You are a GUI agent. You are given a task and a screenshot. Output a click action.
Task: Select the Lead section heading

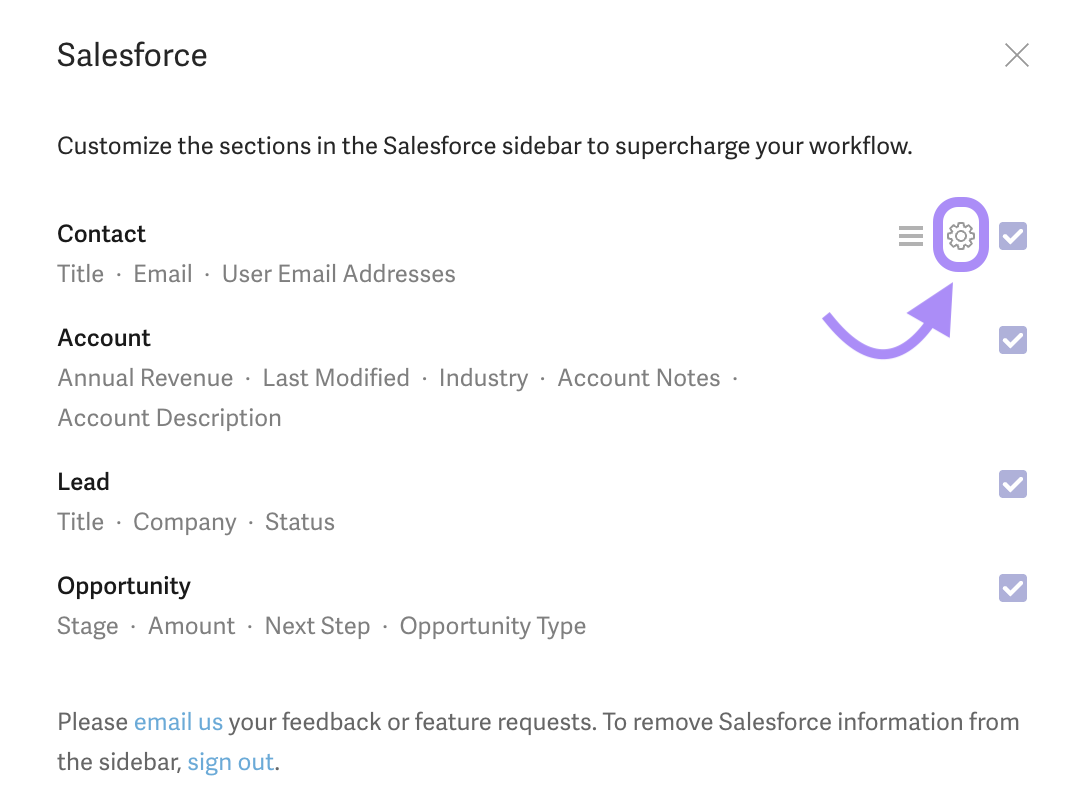[x=83, y=482]
